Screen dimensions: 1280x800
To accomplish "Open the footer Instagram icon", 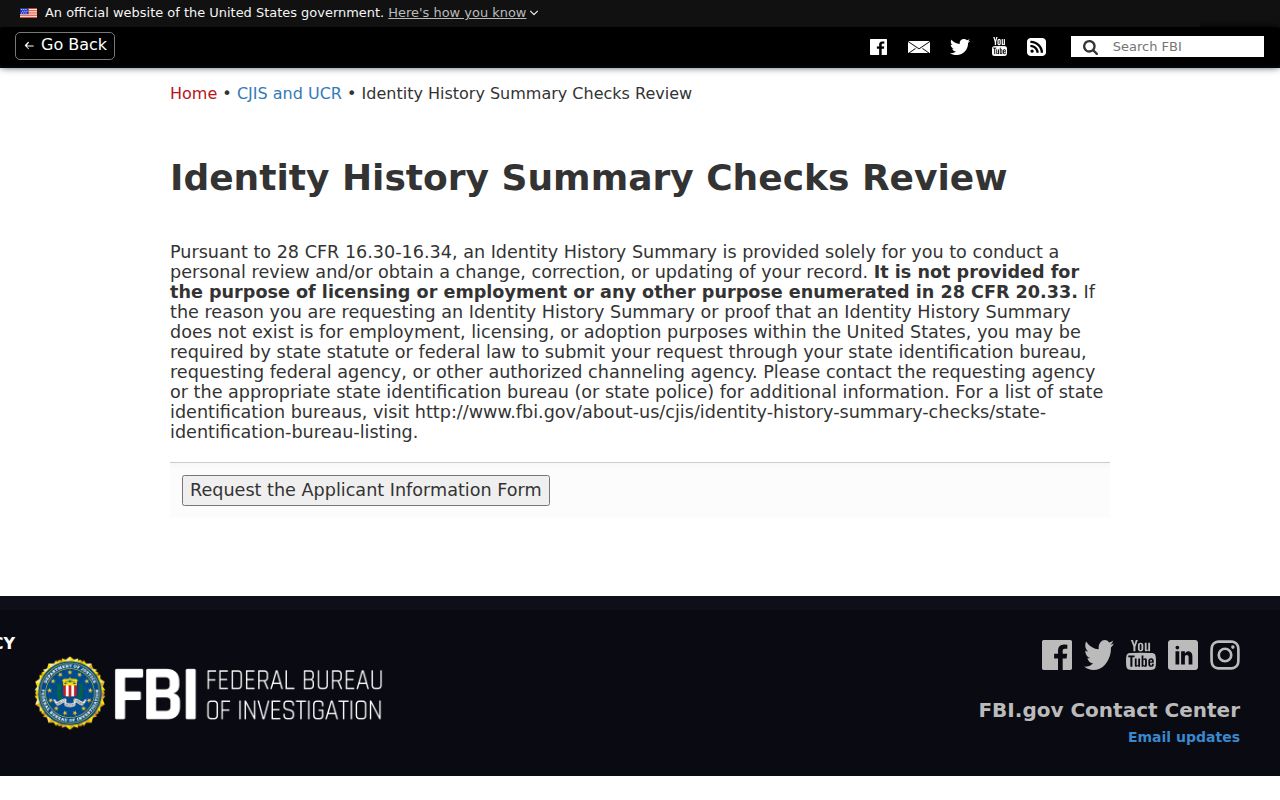I will pyautogui.click(x=1225, y=655).
